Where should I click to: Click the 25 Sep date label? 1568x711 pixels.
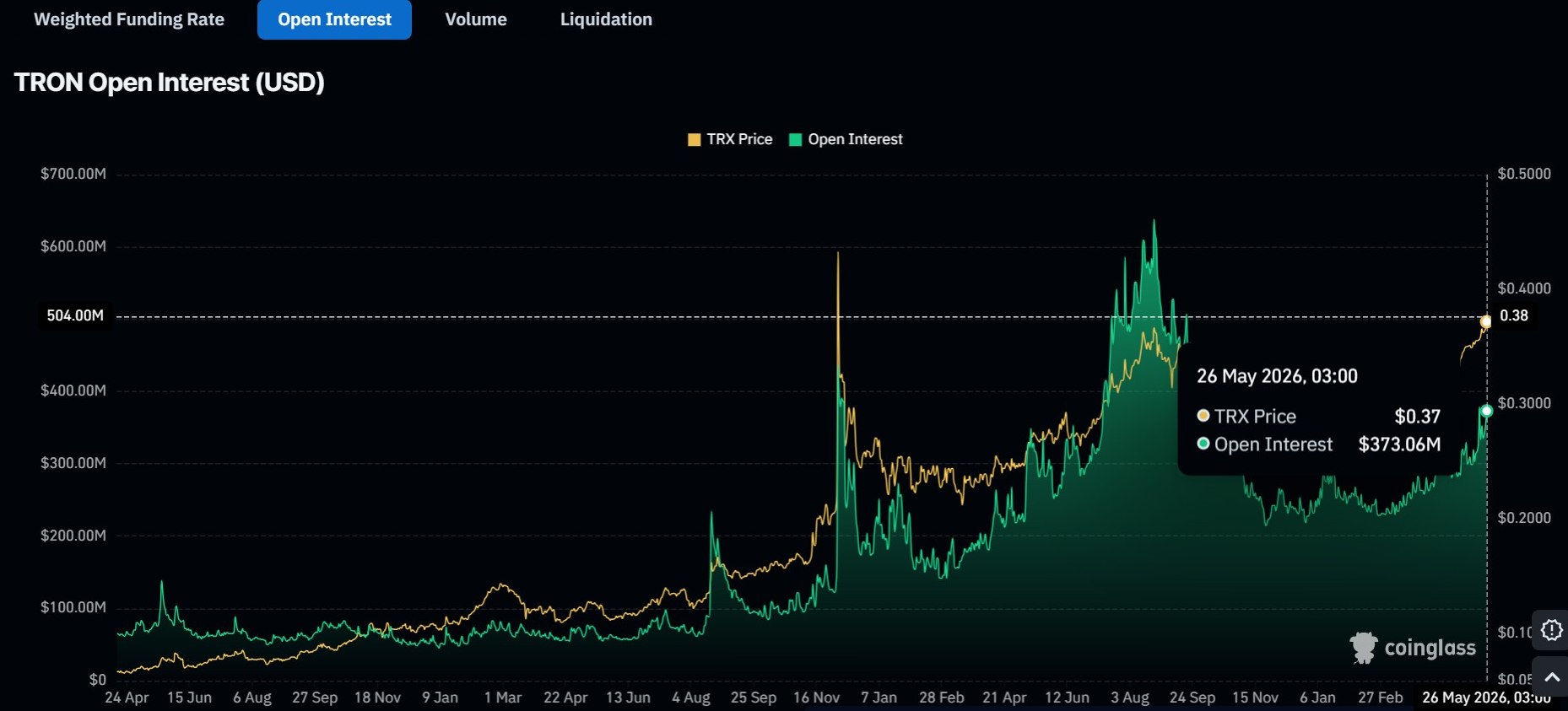[754, 698]
